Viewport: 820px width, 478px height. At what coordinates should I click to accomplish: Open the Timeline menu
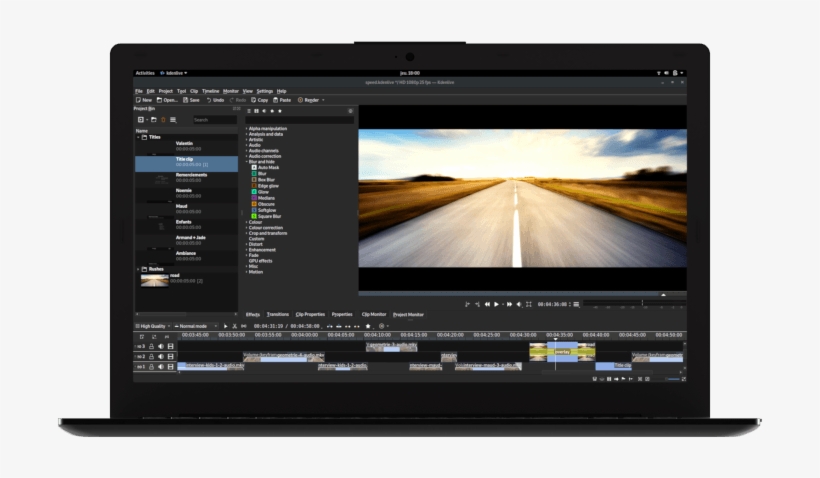tap(210, 91)
